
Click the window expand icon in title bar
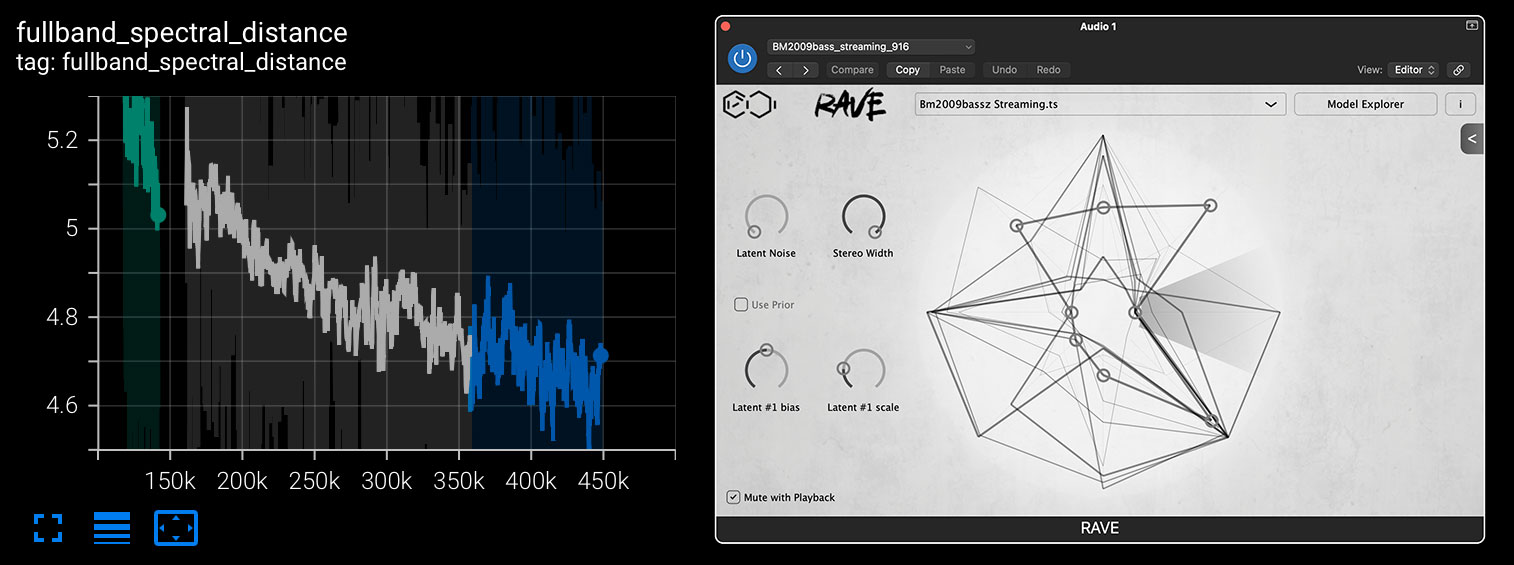coord(1472,25)
